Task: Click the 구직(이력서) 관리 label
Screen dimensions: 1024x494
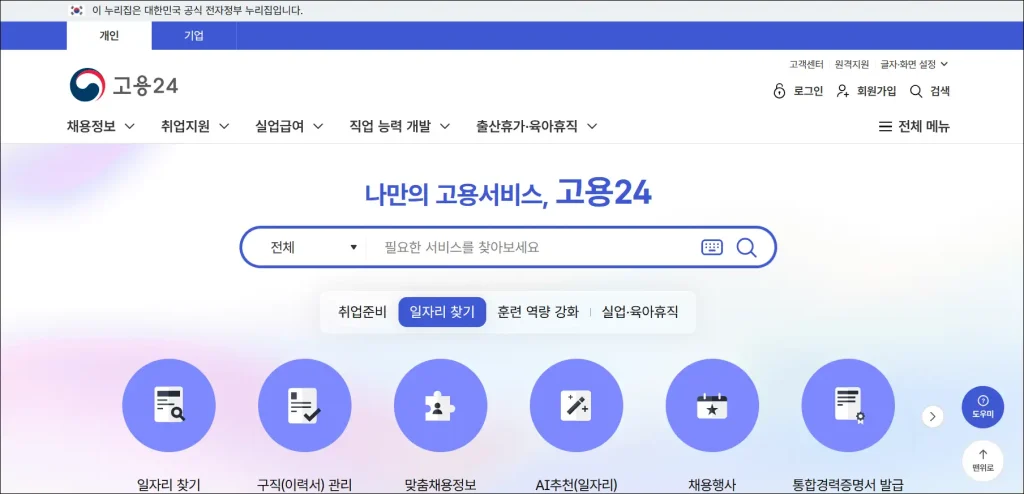Action: 304,486
